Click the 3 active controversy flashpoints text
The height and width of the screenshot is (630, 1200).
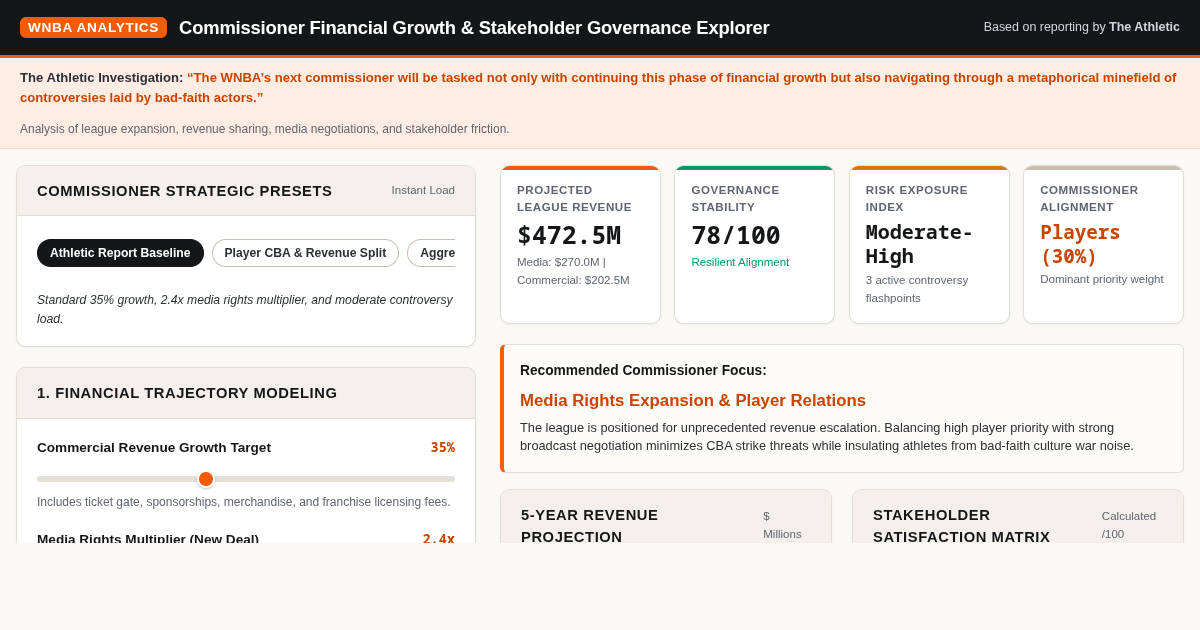(917, 289)
